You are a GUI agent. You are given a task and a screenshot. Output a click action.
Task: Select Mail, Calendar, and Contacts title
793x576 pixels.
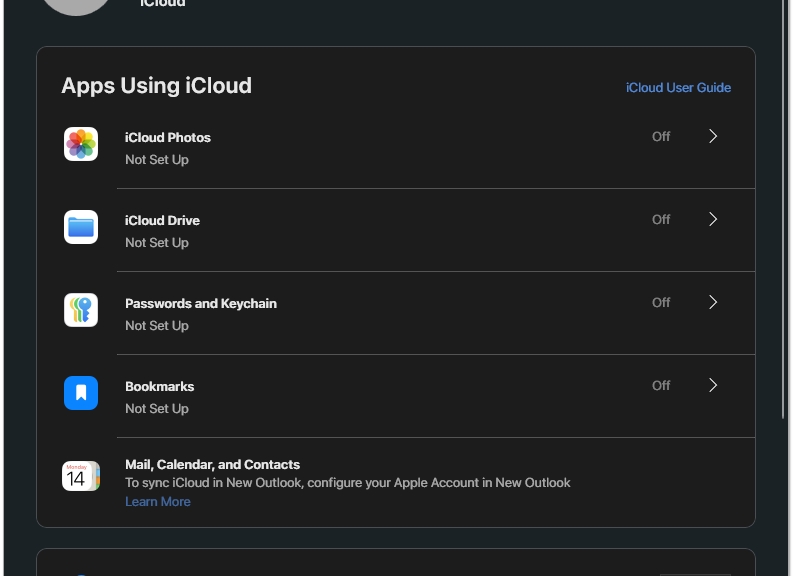(x=212, y=464)
